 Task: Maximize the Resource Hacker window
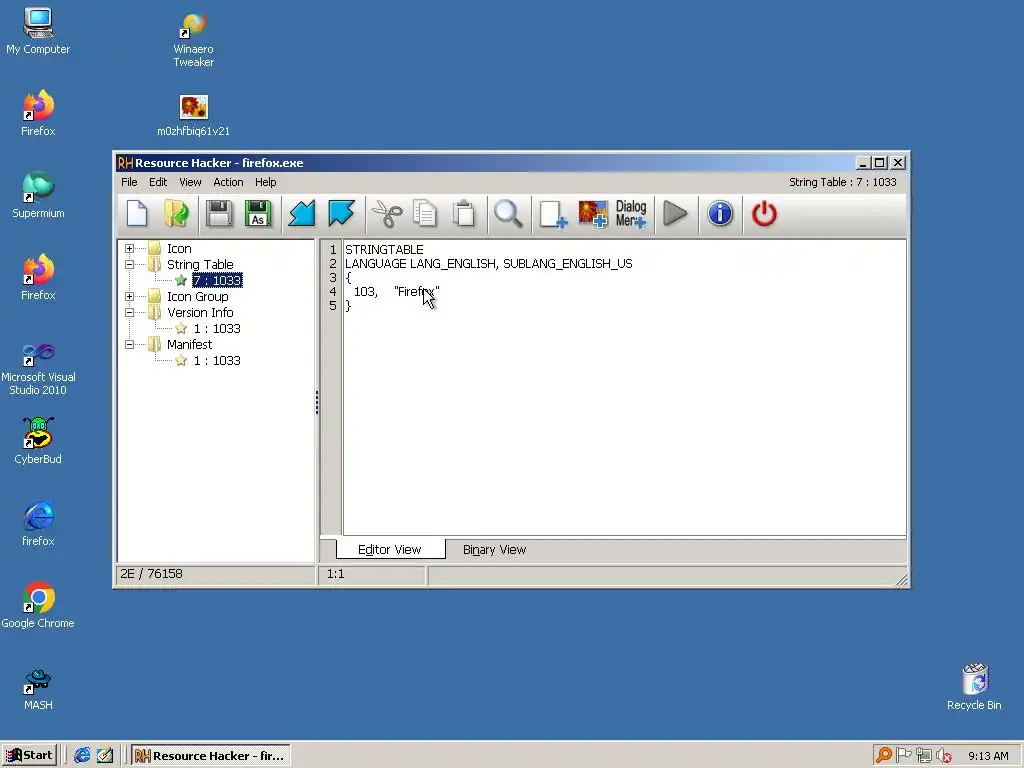(x=880, y=163)
